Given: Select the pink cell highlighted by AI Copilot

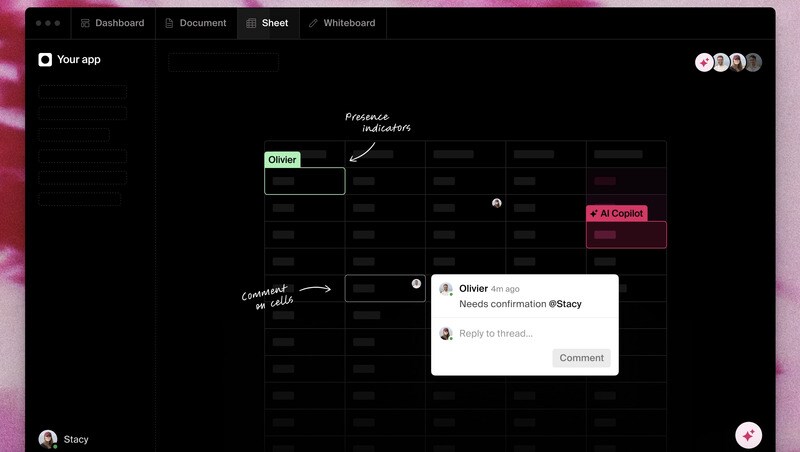Looking at the screenshot, I should click(x=626, y=235).
